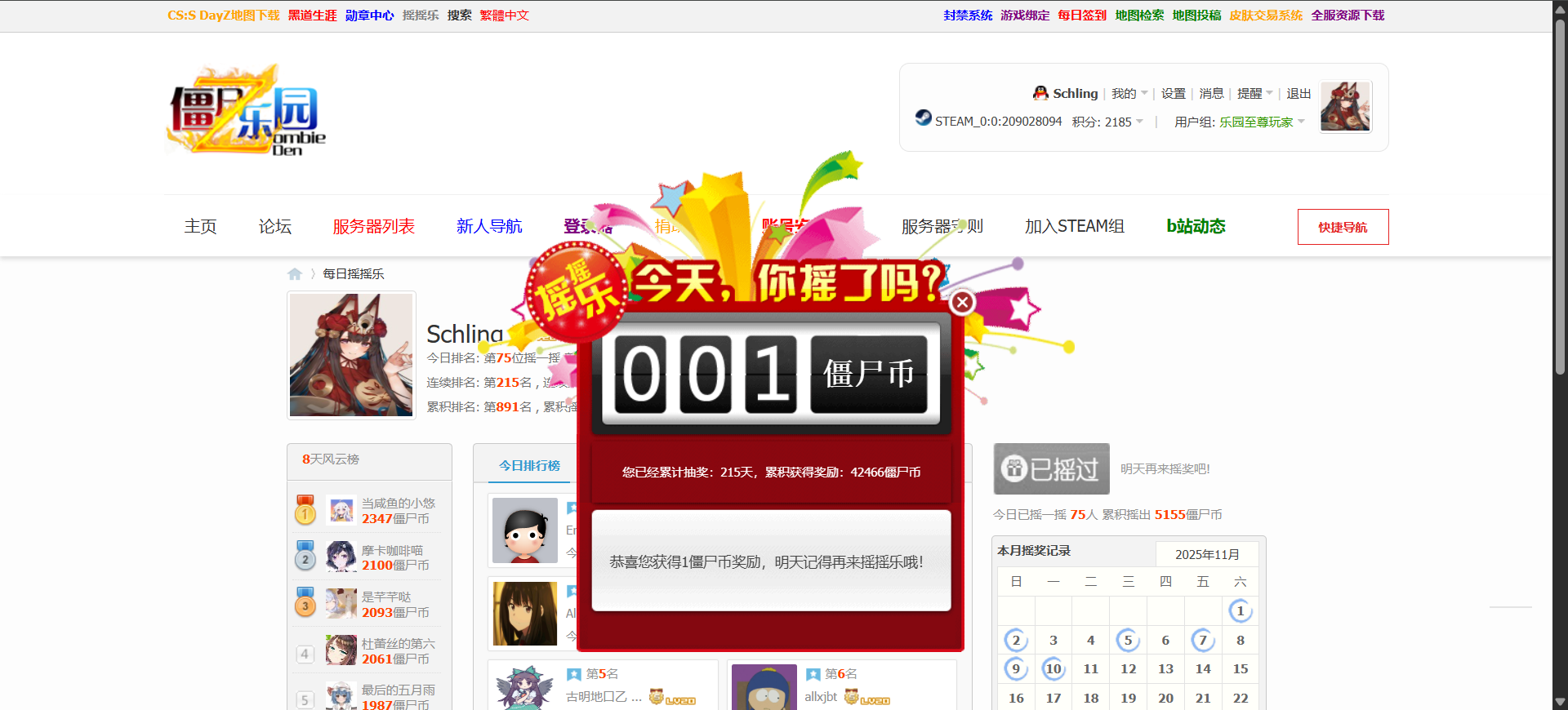Click the Zombie Den site logo
This screenshot has width=1568, height=710.
[x=245, y=112]
